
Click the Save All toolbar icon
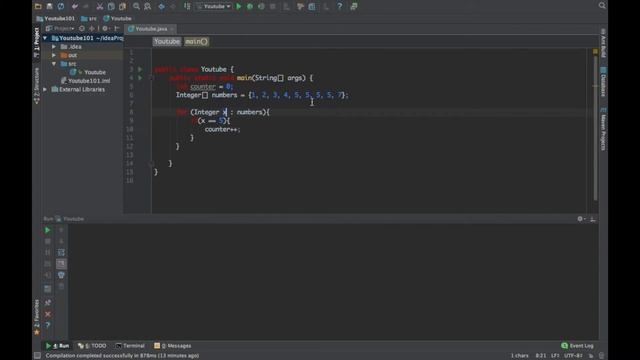49,7
